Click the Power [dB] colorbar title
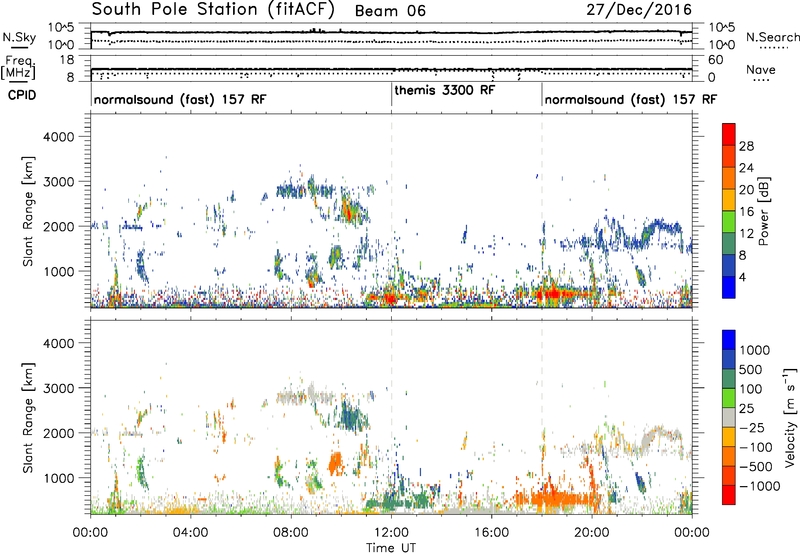The image size is (800, 554). pos(763,211)
